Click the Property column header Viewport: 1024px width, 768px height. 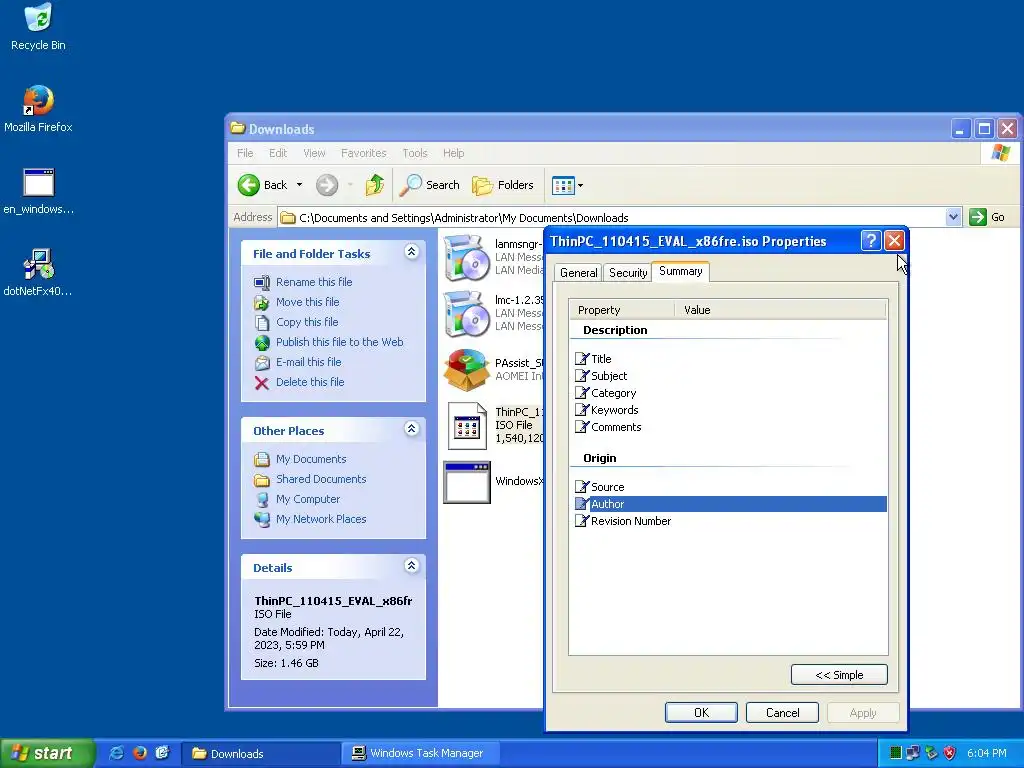tap(622, 310)
